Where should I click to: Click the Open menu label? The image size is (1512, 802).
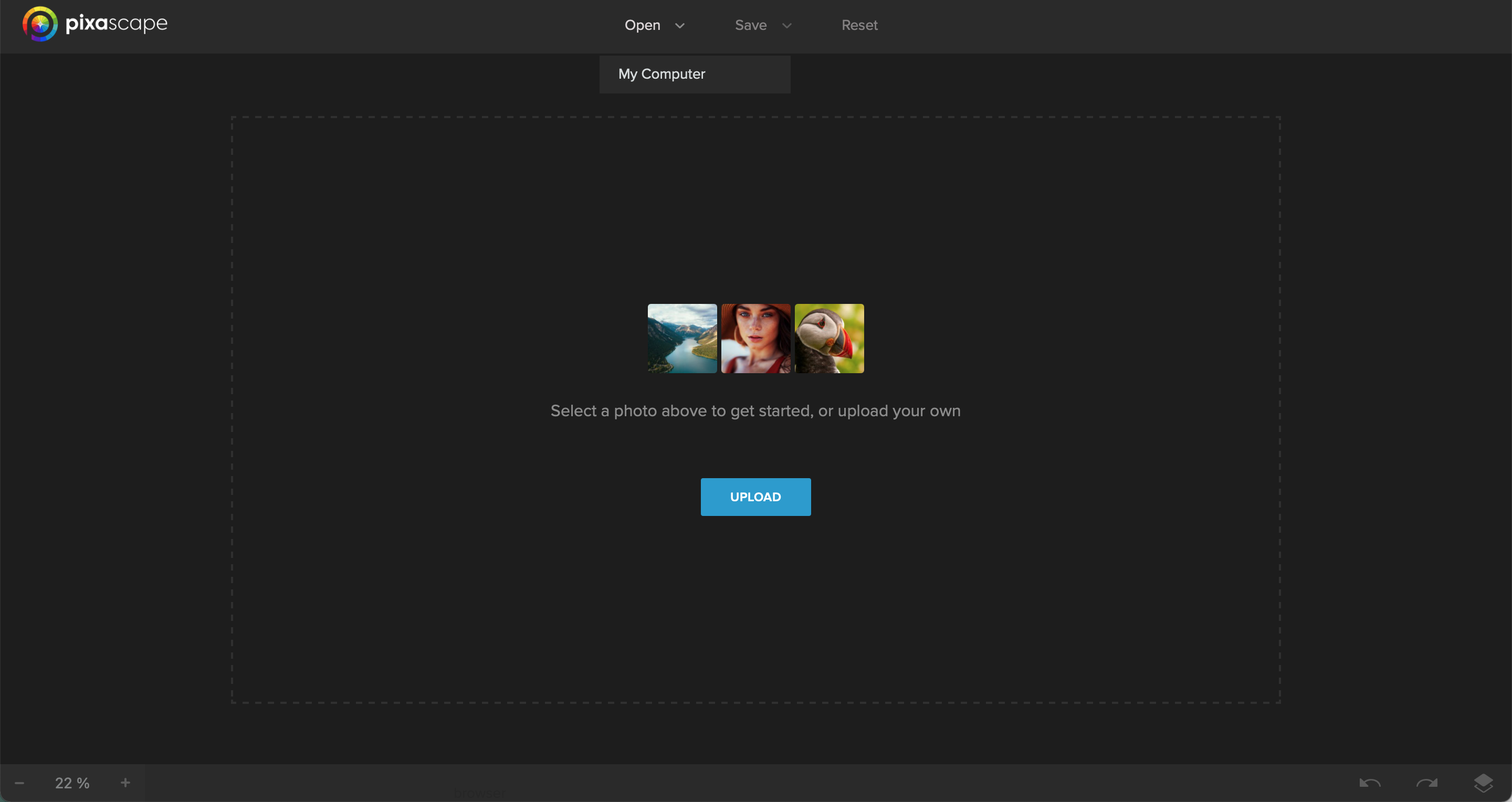[x=642, y=25]
